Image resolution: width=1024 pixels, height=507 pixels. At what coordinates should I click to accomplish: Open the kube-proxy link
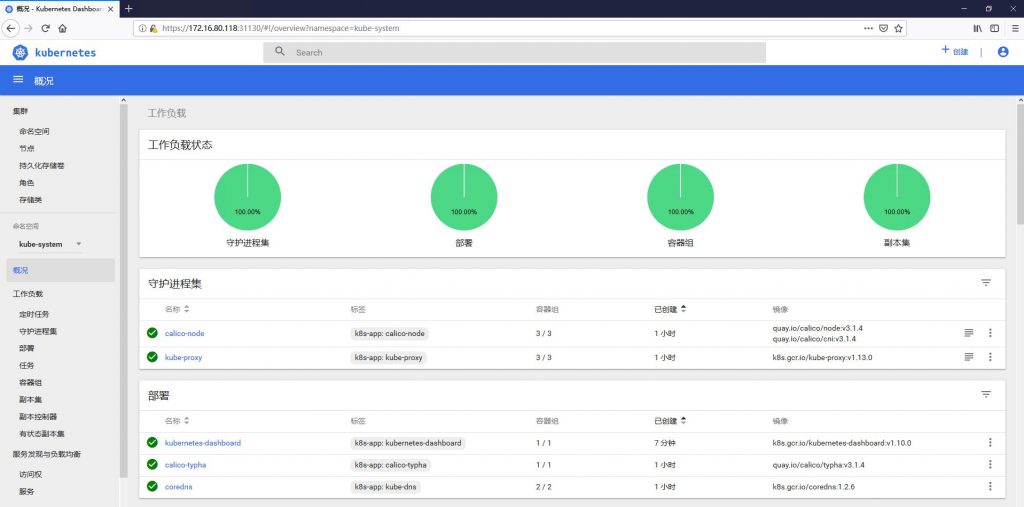pos(184,357)
